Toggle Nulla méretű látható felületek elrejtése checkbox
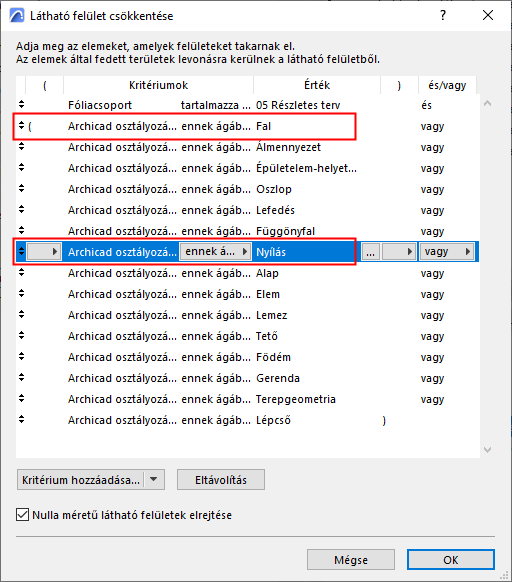 tap(22, 515)
